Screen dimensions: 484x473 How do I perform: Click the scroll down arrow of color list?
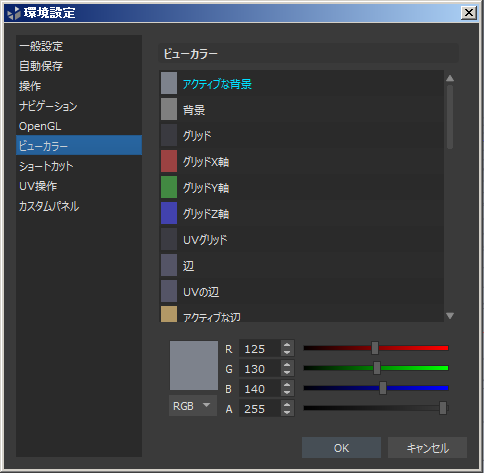pyautogui.click(x=450, y=316)
